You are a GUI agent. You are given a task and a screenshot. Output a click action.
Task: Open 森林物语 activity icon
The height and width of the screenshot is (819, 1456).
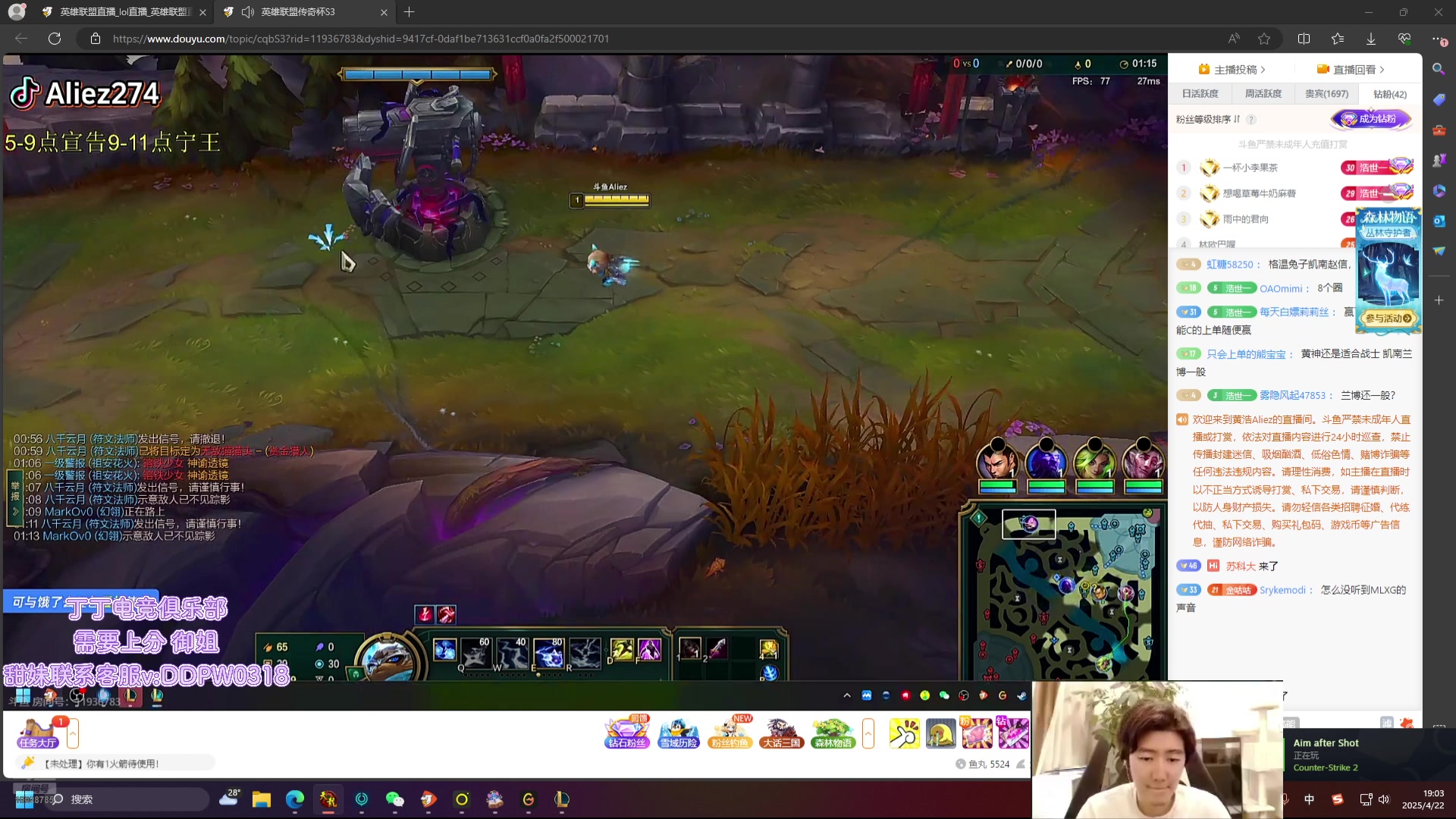pos(833,733)
